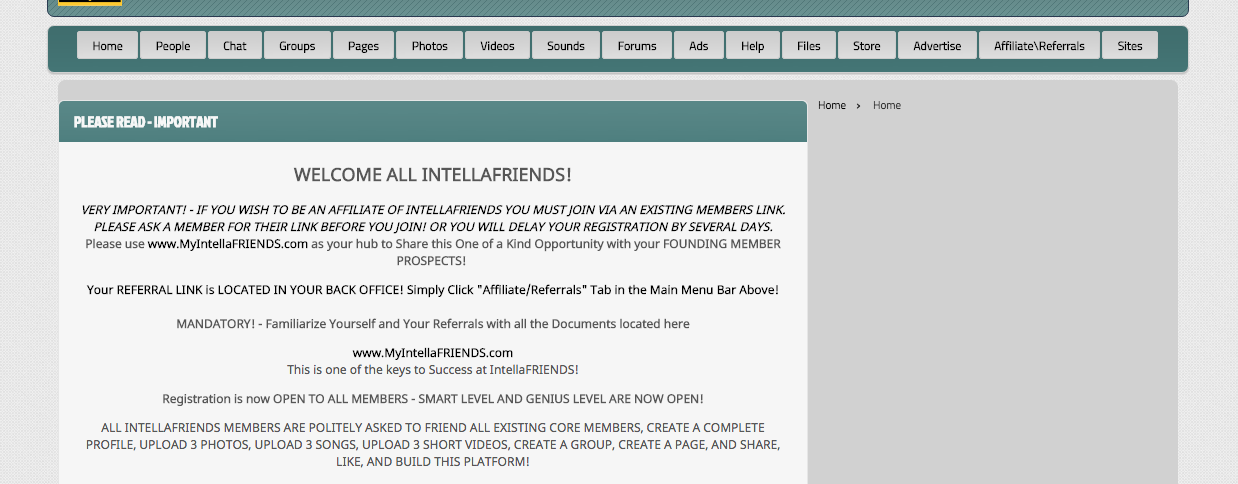Screen dimensions: 1238x484
Task: Click the last Home item in the breadcrumb
Action: [x=886, y=105]
